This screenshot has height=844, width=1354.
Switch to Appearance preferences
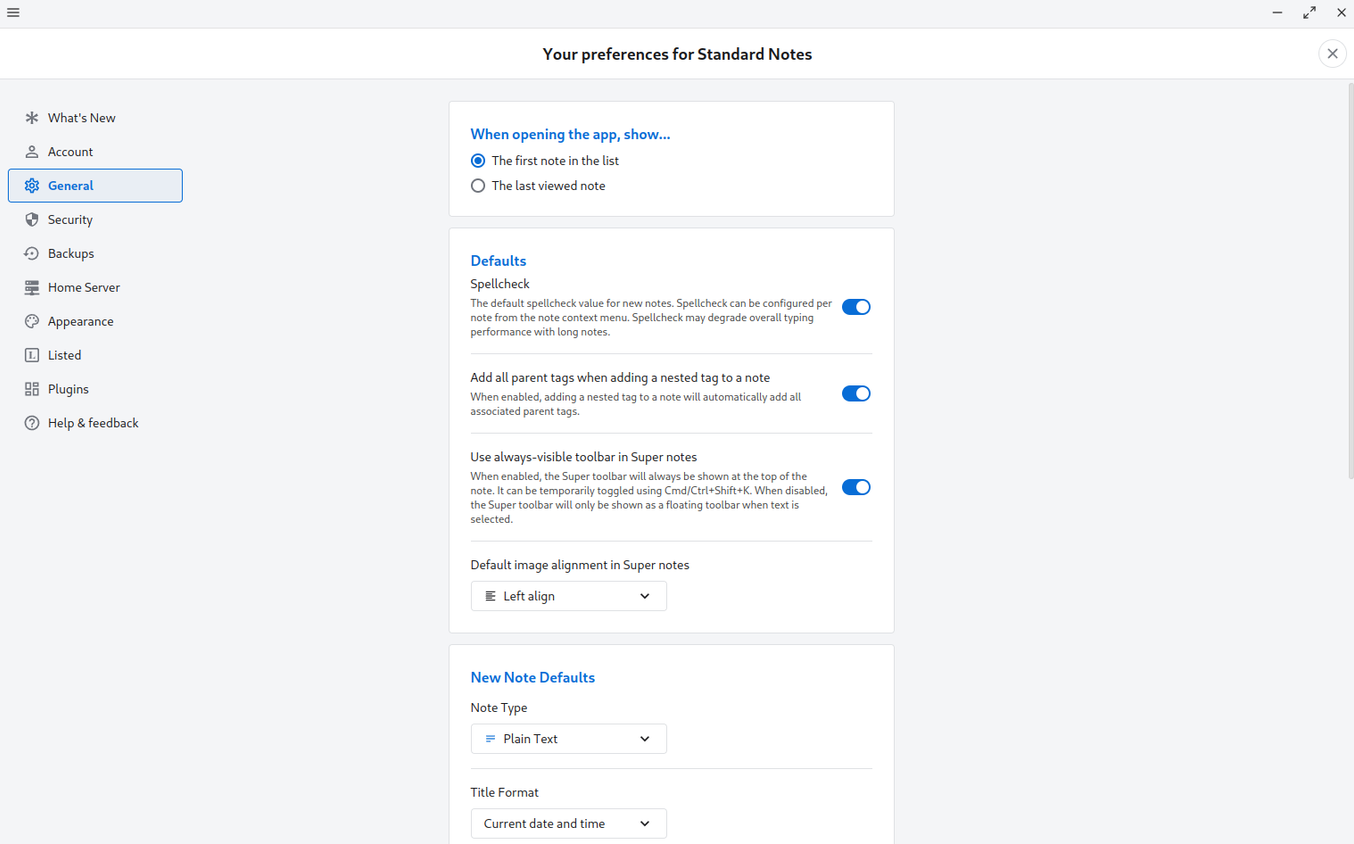[x=95, y=322]
